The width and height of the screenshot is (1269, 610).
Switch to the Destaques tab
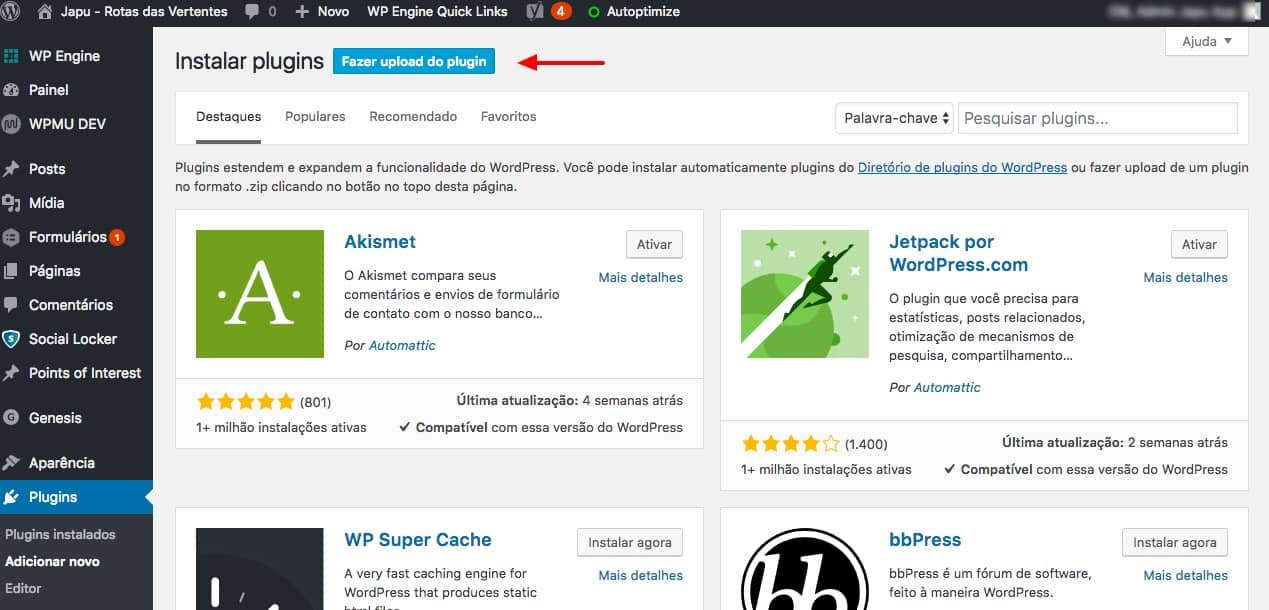coord(229,117)
